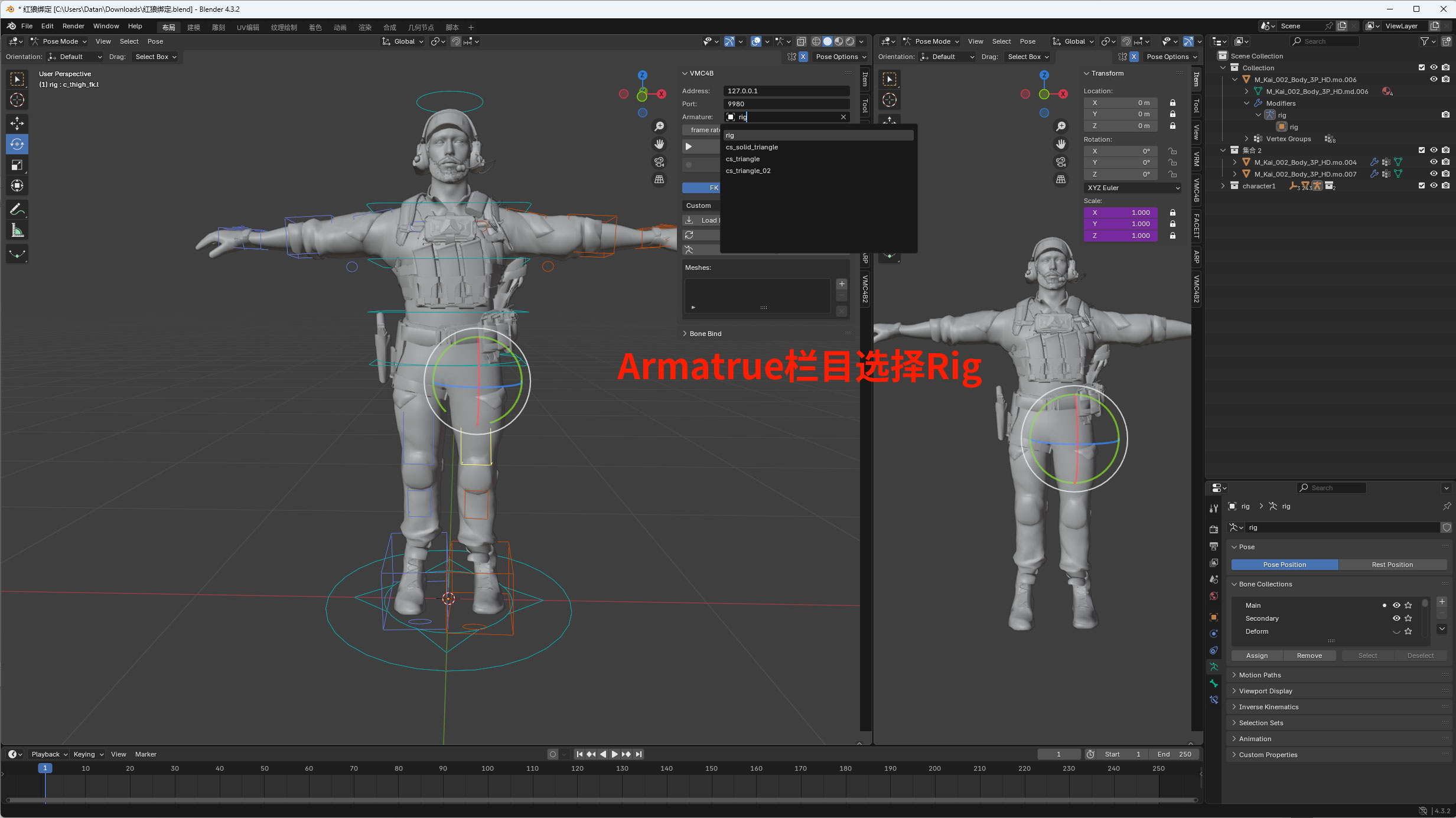Open Bone Constraint properties tab
Screen dimensions: 1456x818
[1214, 700]
